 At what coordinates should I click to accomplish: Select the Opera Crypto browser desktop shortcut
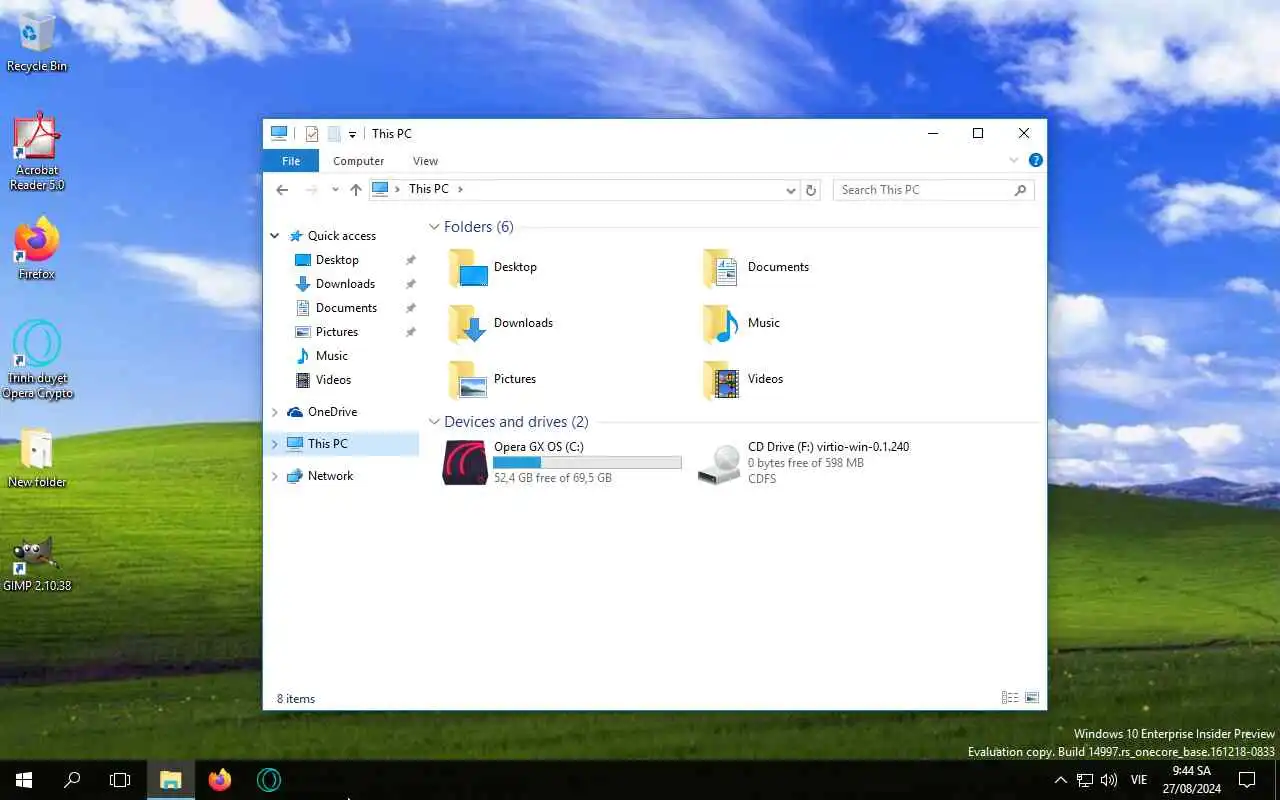tap(37, 360)
